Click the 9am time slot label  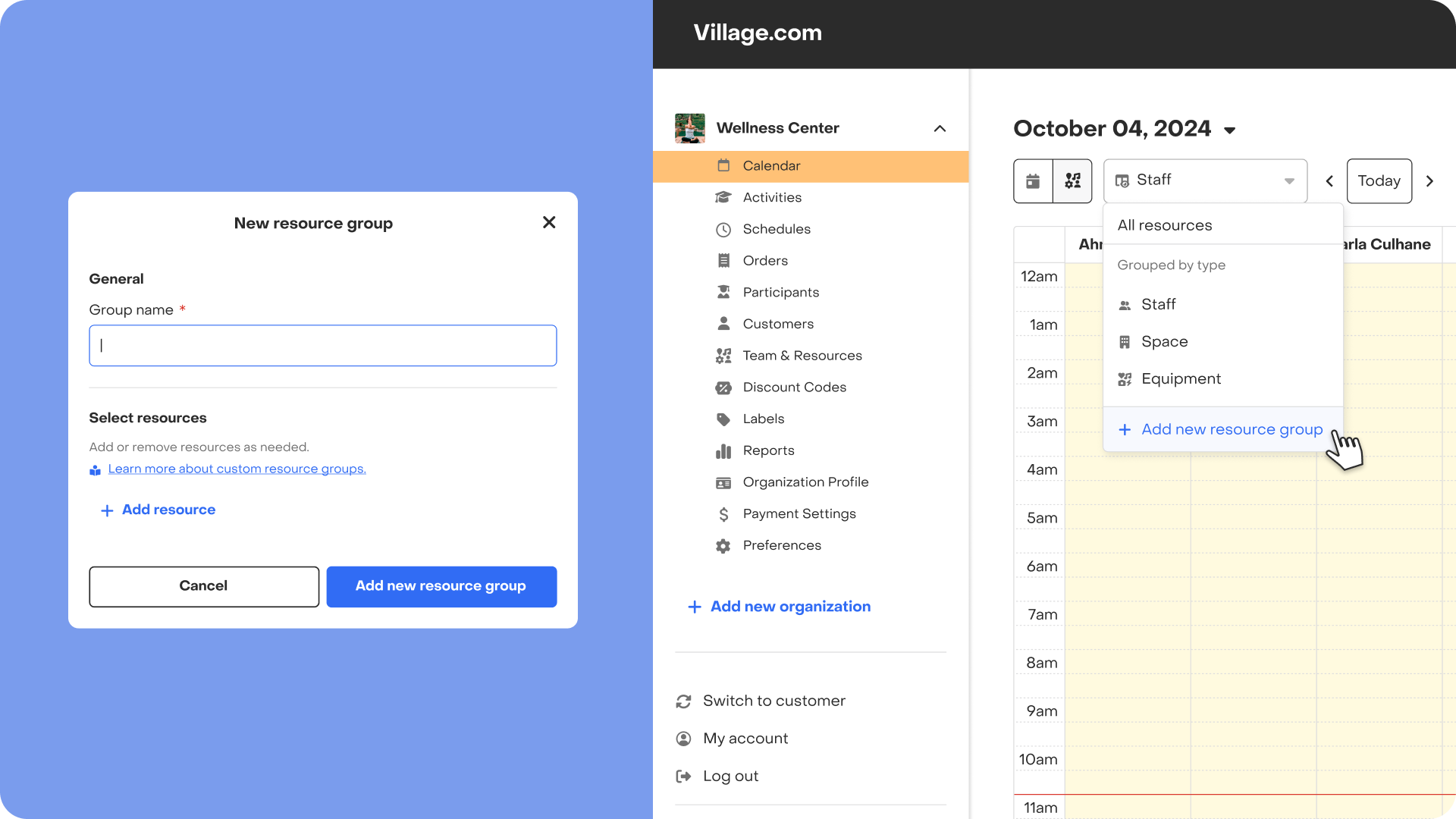pyautogui.click(x=1041, y=711)
